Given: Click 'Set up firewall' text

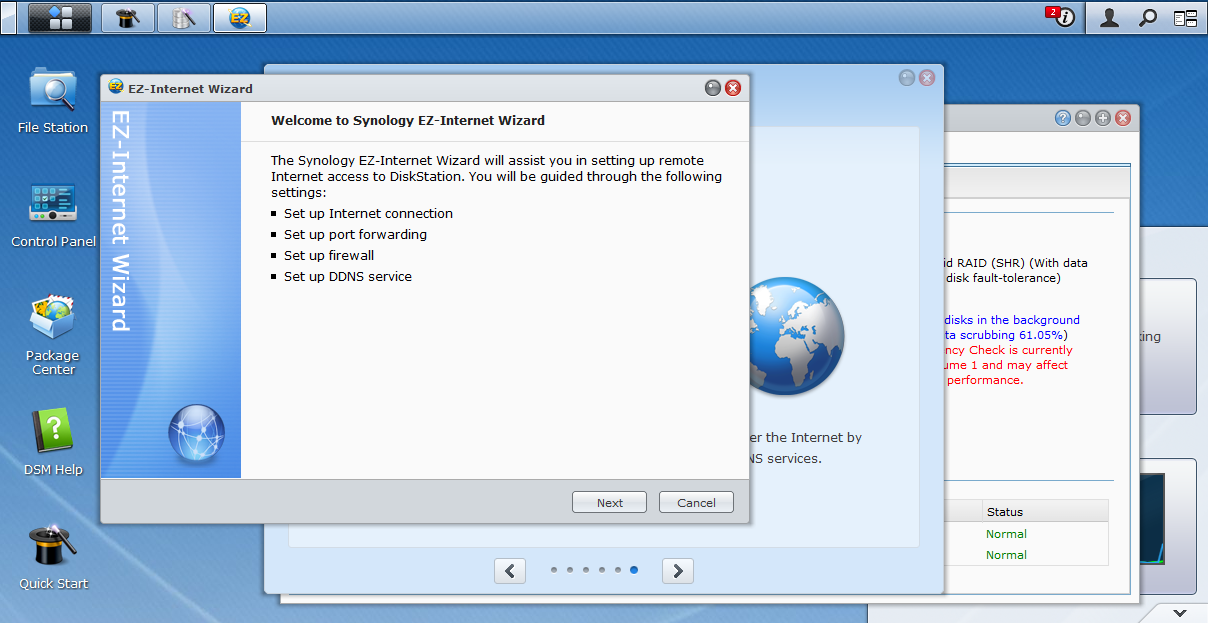Looking at the screenshot, I should tap(329, 255).
